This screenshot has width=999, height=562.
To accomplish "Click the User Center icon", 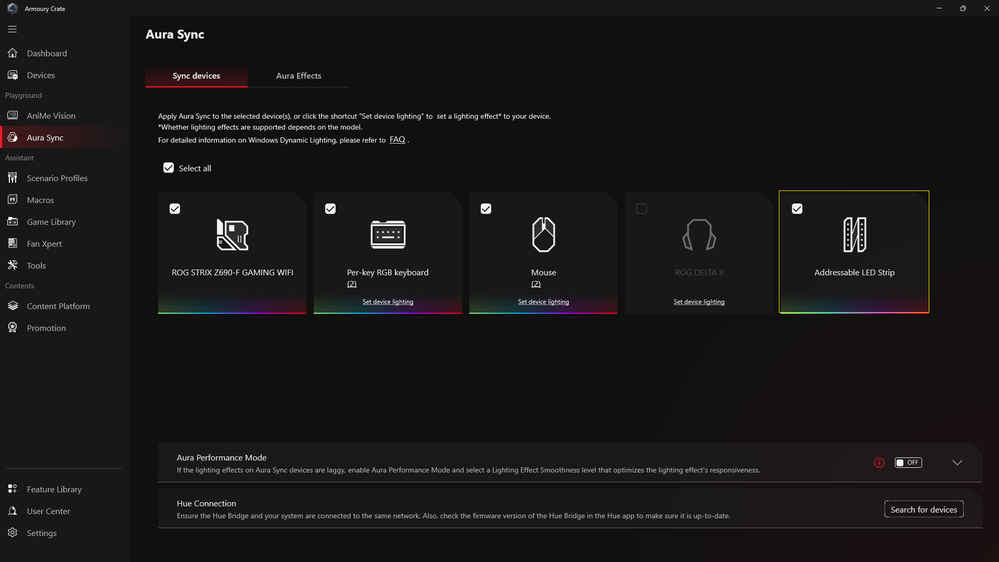I will point(13,511).
